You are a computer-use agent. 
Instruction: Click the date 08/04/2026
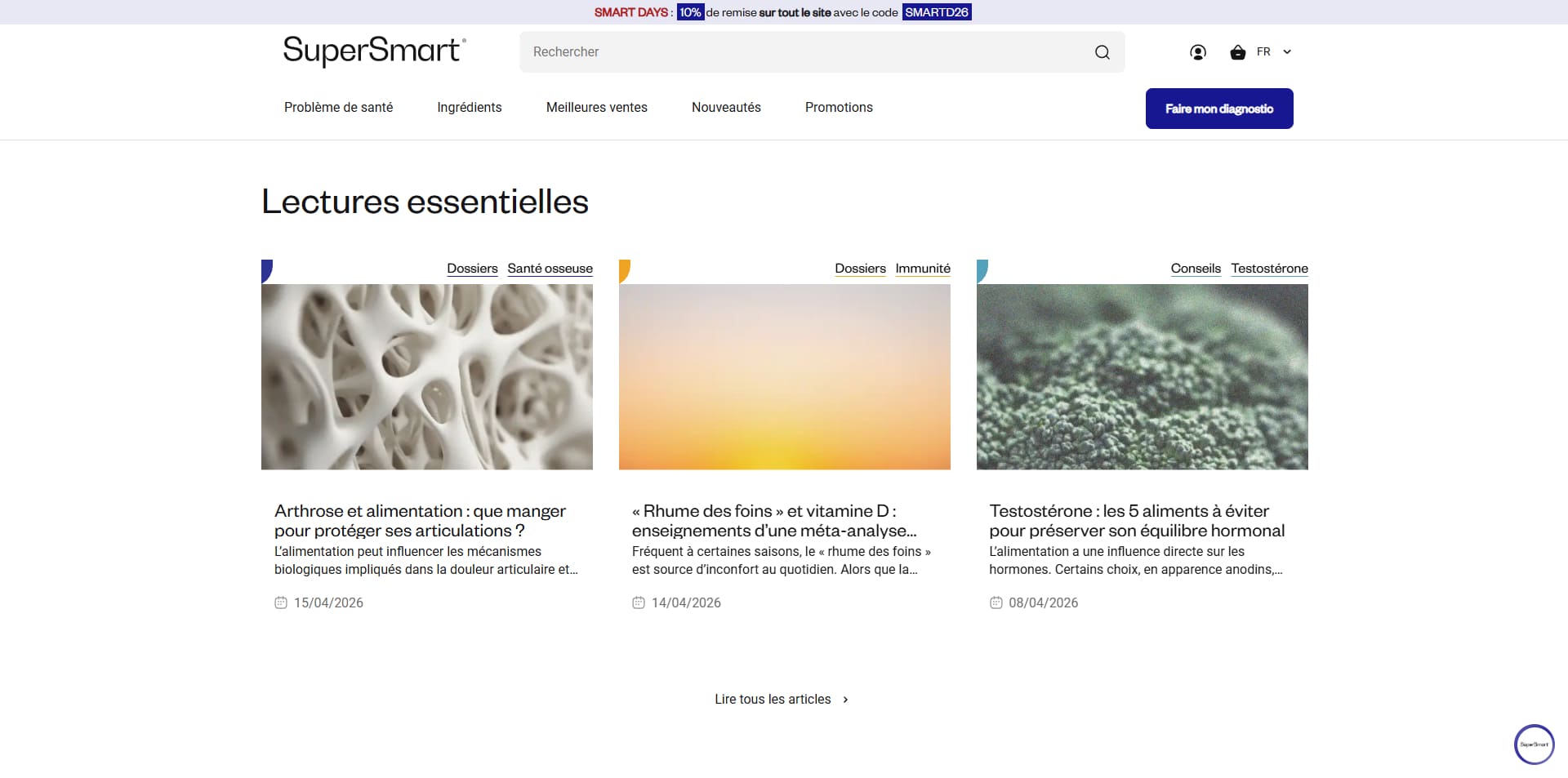pos(1043,602)
